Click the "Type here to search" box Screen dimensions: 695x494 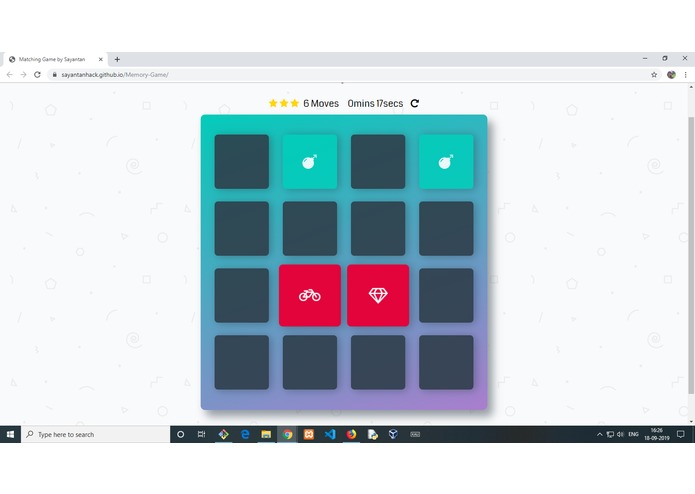pyautogui.click(x=95, y=434)
